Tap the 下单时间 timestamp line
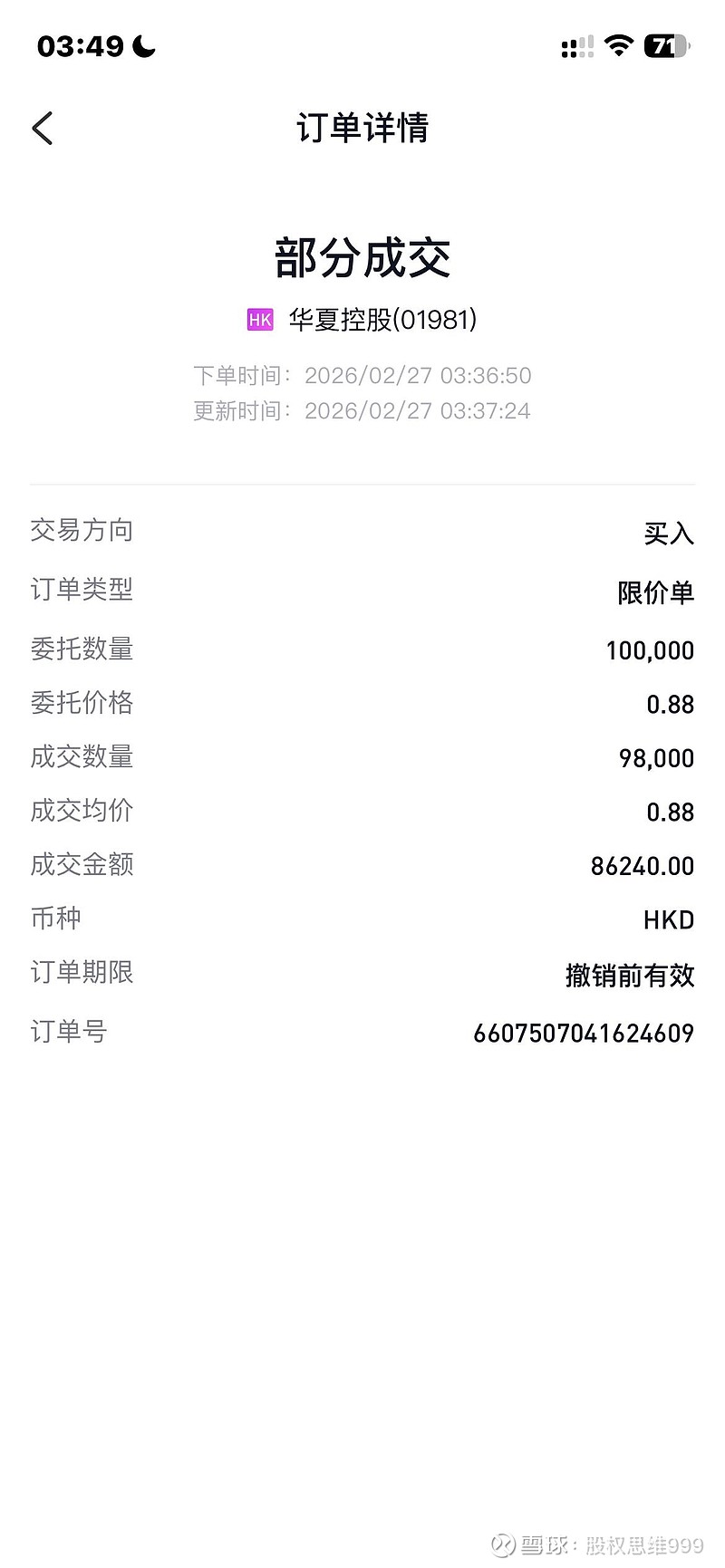The image size is (725, 1568). [362, 375]
